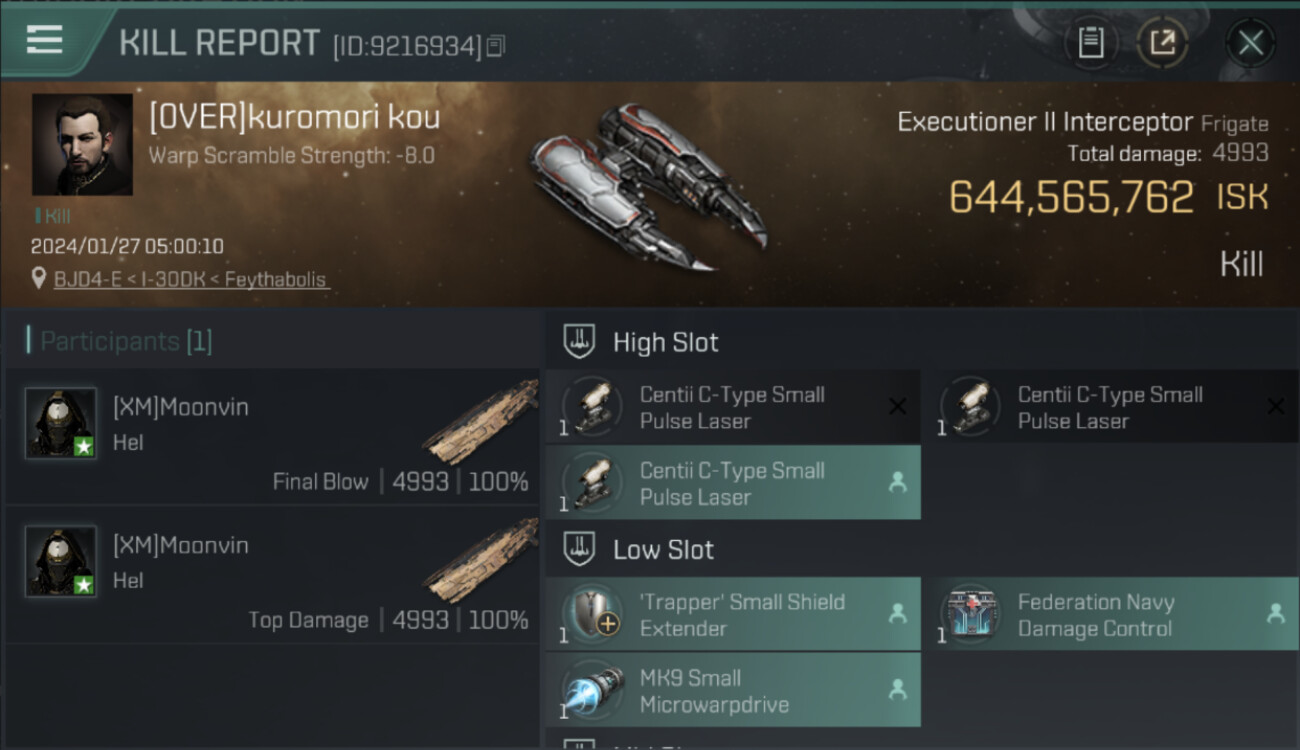Pick the MK9 Small Microwarpdrive module
This screenshot has width=1300, height=750.
point(733,691)
